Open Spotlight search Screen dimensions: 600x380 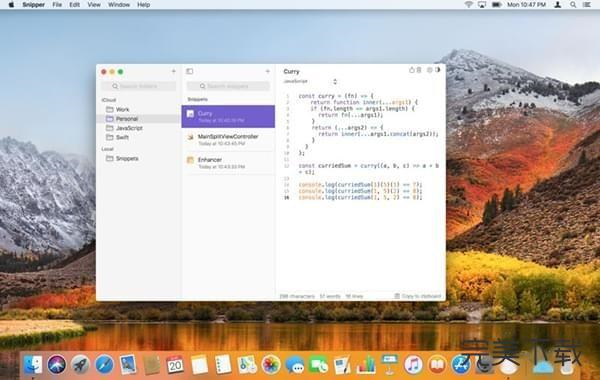point(573,5)
